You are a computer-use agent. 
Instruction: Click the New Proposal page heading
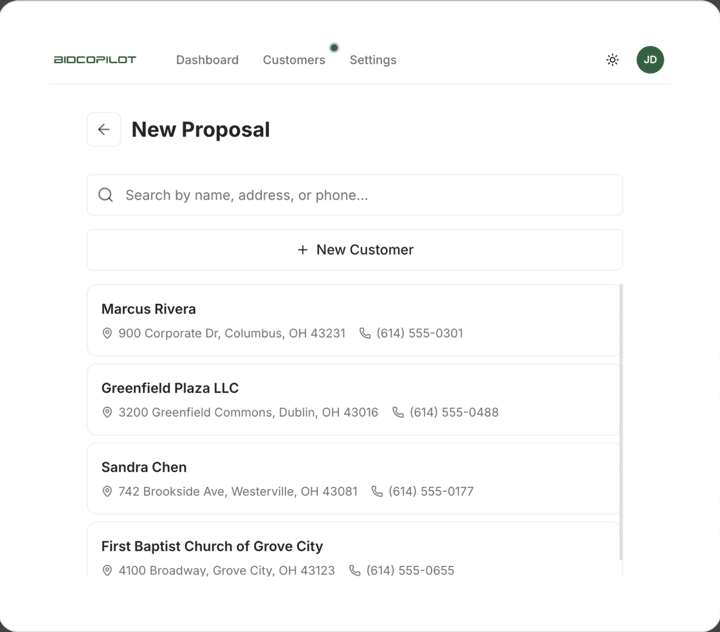coord(201,130)
